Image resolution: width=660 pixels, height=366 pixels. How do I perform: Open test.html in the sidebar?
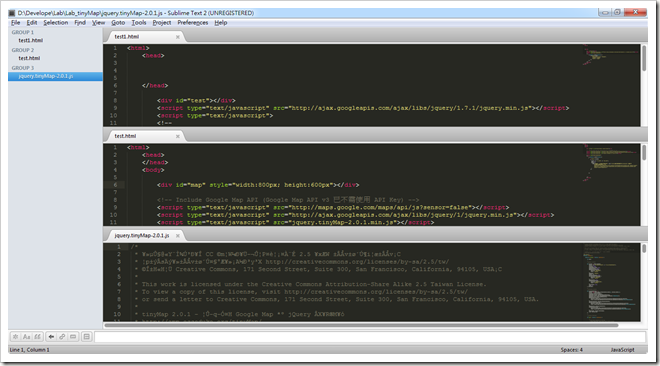pyautogui.click(x=29, y=58)
